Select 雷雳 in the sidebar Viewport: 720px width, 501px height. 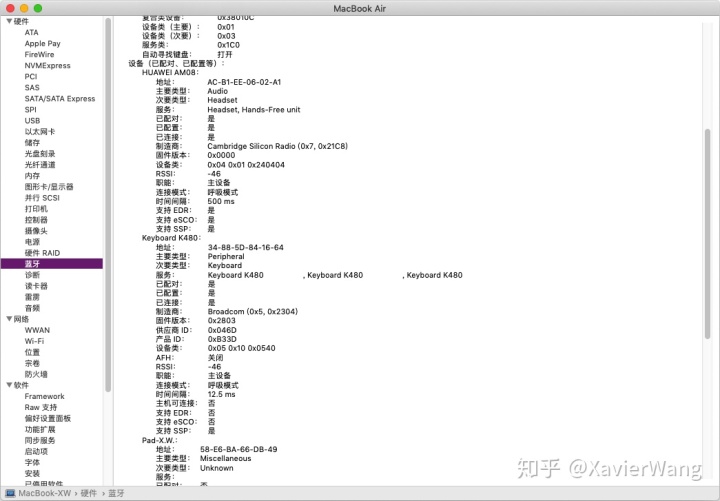tap(32, 297)
